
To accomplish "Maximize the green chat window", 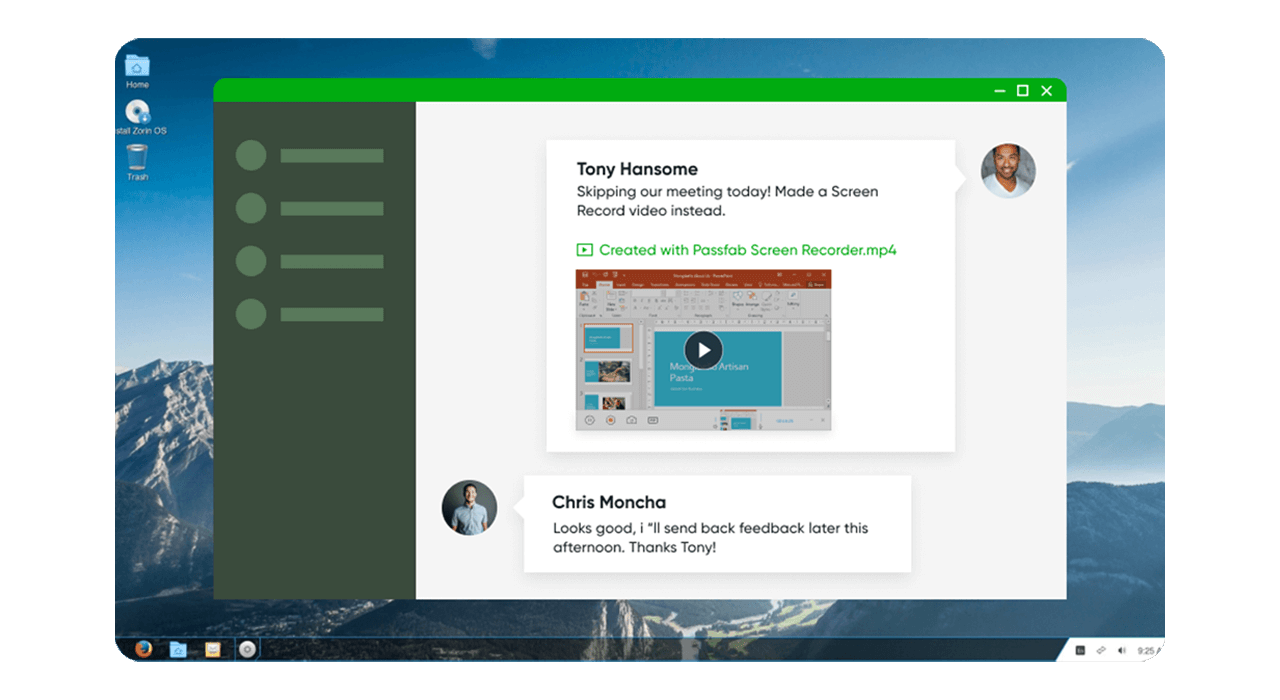I will (x=1022, y=91).
